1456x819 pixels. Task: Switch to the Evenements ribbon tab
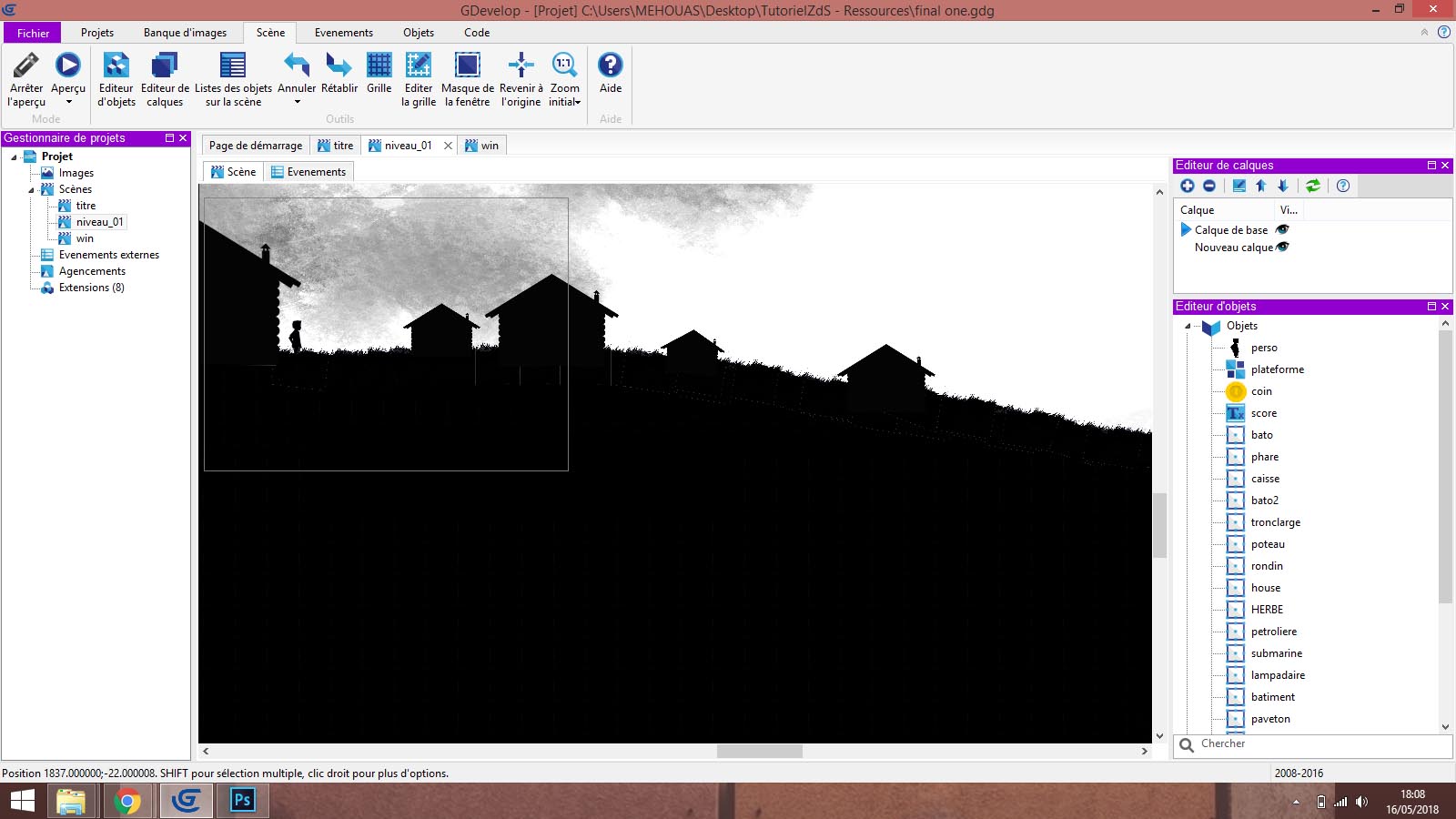[x=343, y=33]
